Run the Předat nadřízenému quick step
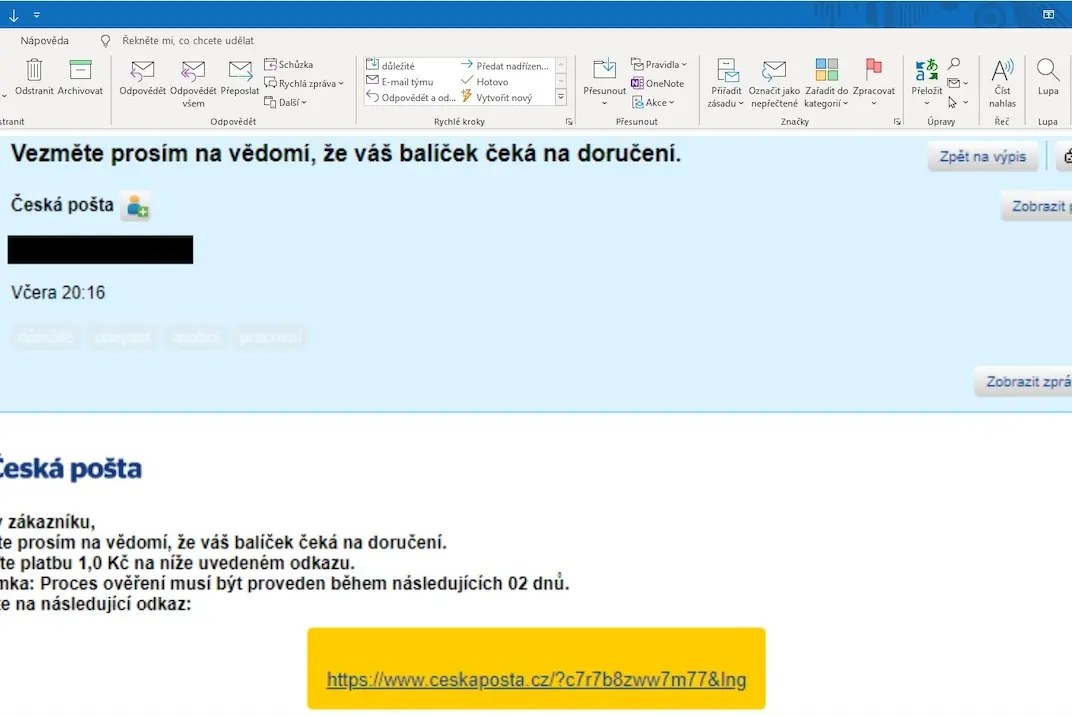 click(505, 66)
